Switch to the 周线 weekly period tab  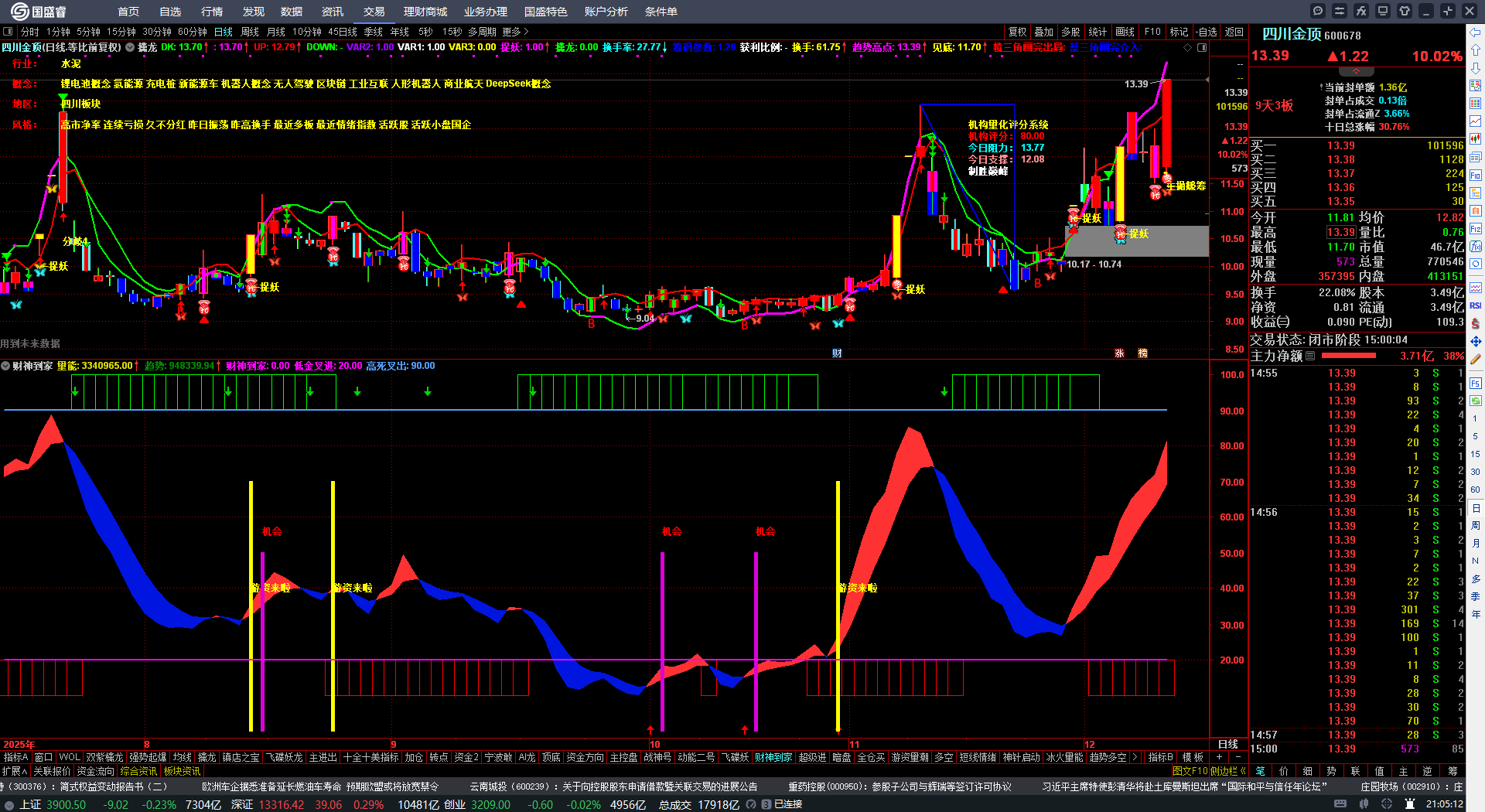pos(250,32)
